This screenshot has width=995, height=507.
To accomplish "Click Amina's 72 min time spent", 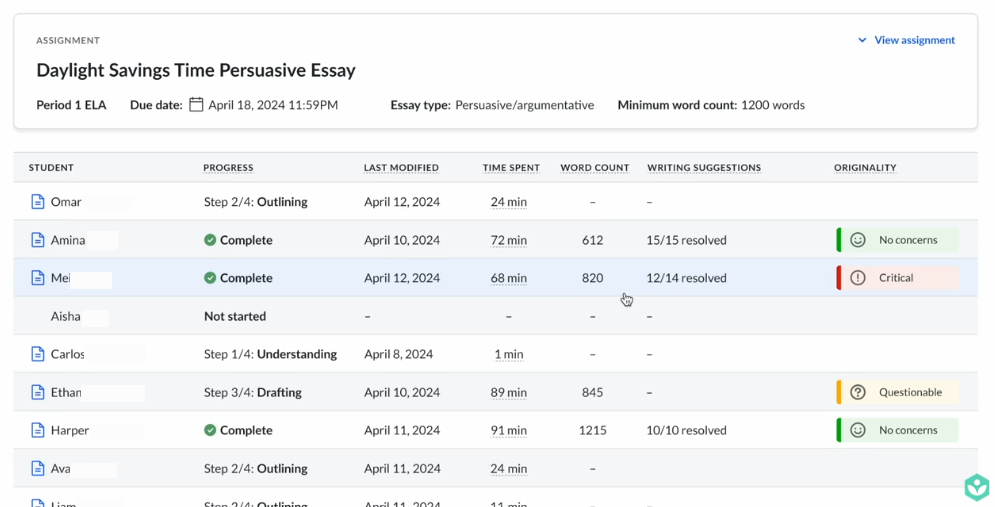I will [508, 240].
